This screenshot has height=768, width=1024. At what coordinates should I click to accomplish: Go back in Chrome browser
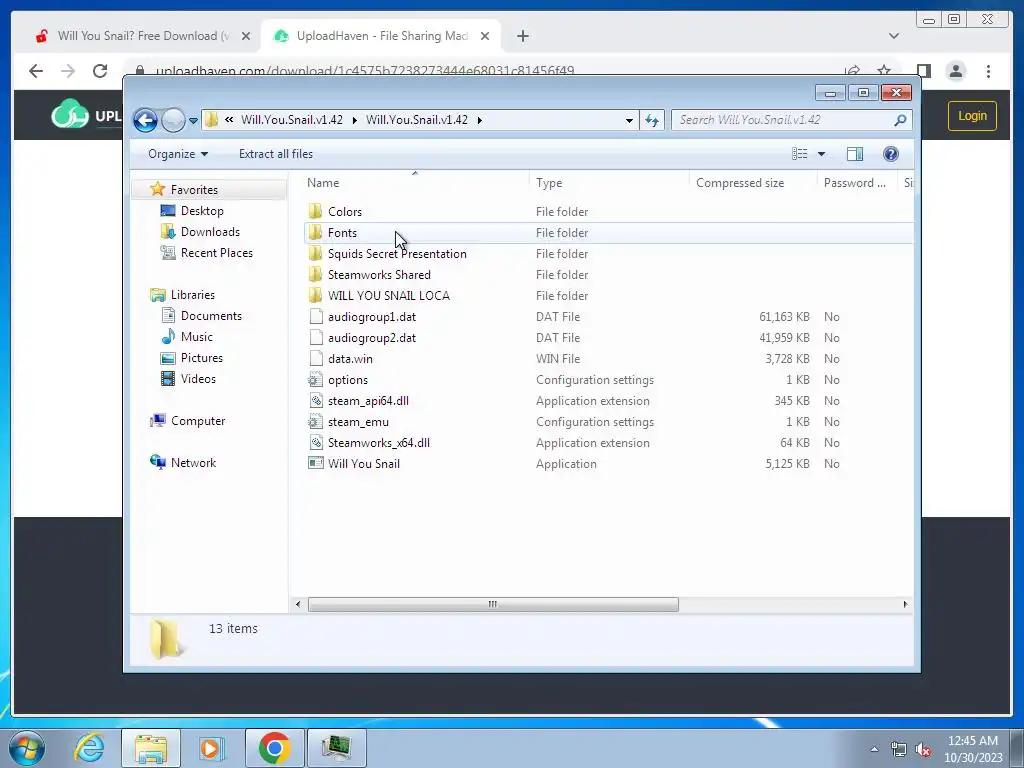tap(36, 71)
